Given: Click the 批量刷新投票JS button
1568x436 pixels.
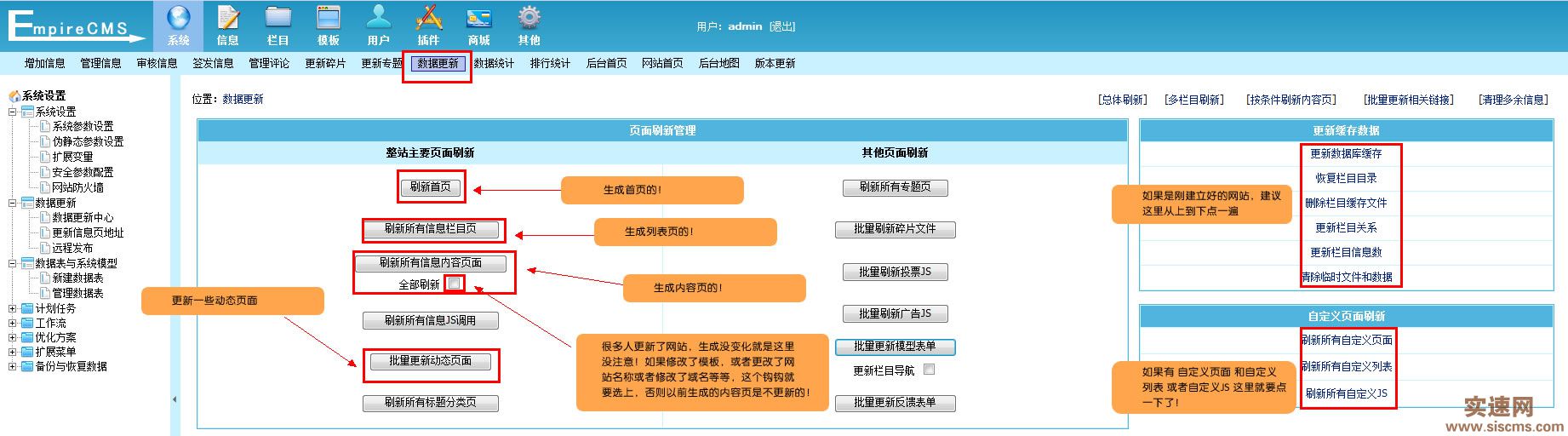Looking at the screenshot, I should pyautogui.click(x=895, y=272).
